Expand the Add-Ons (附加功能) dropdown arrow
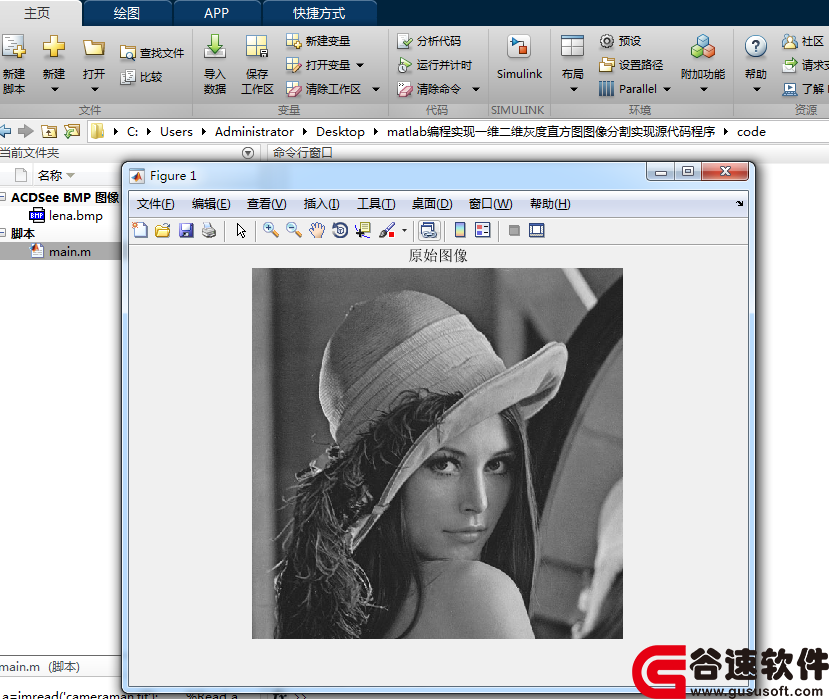This screenshot has width=829, height=699. point(704,89)
